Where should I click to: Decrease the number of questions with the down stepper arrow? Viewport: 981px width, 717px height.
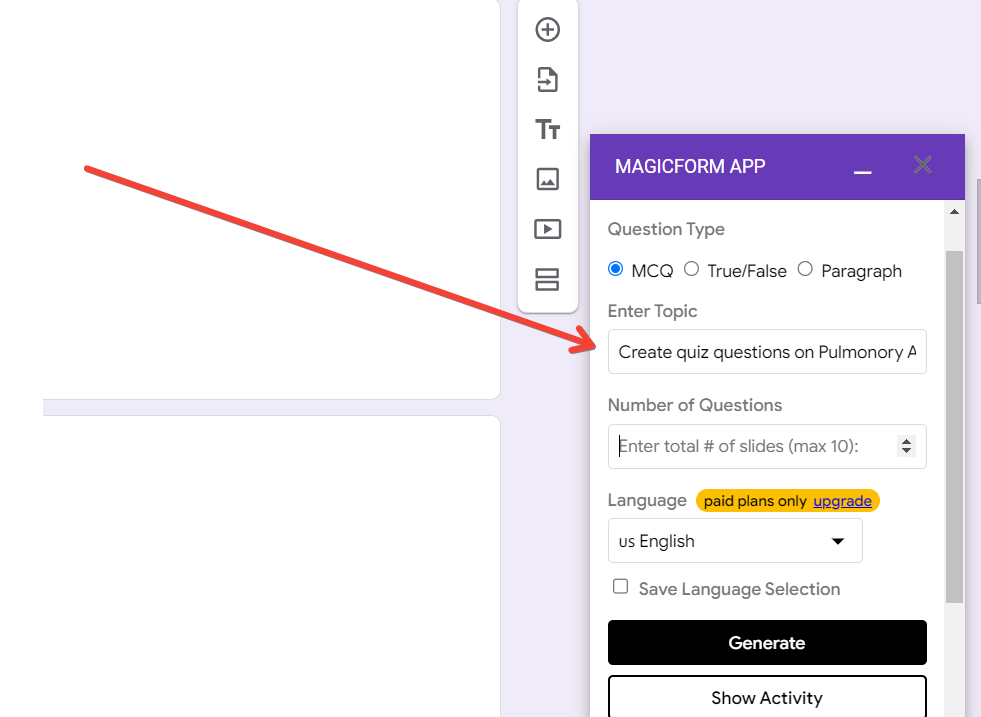point(906,451)
